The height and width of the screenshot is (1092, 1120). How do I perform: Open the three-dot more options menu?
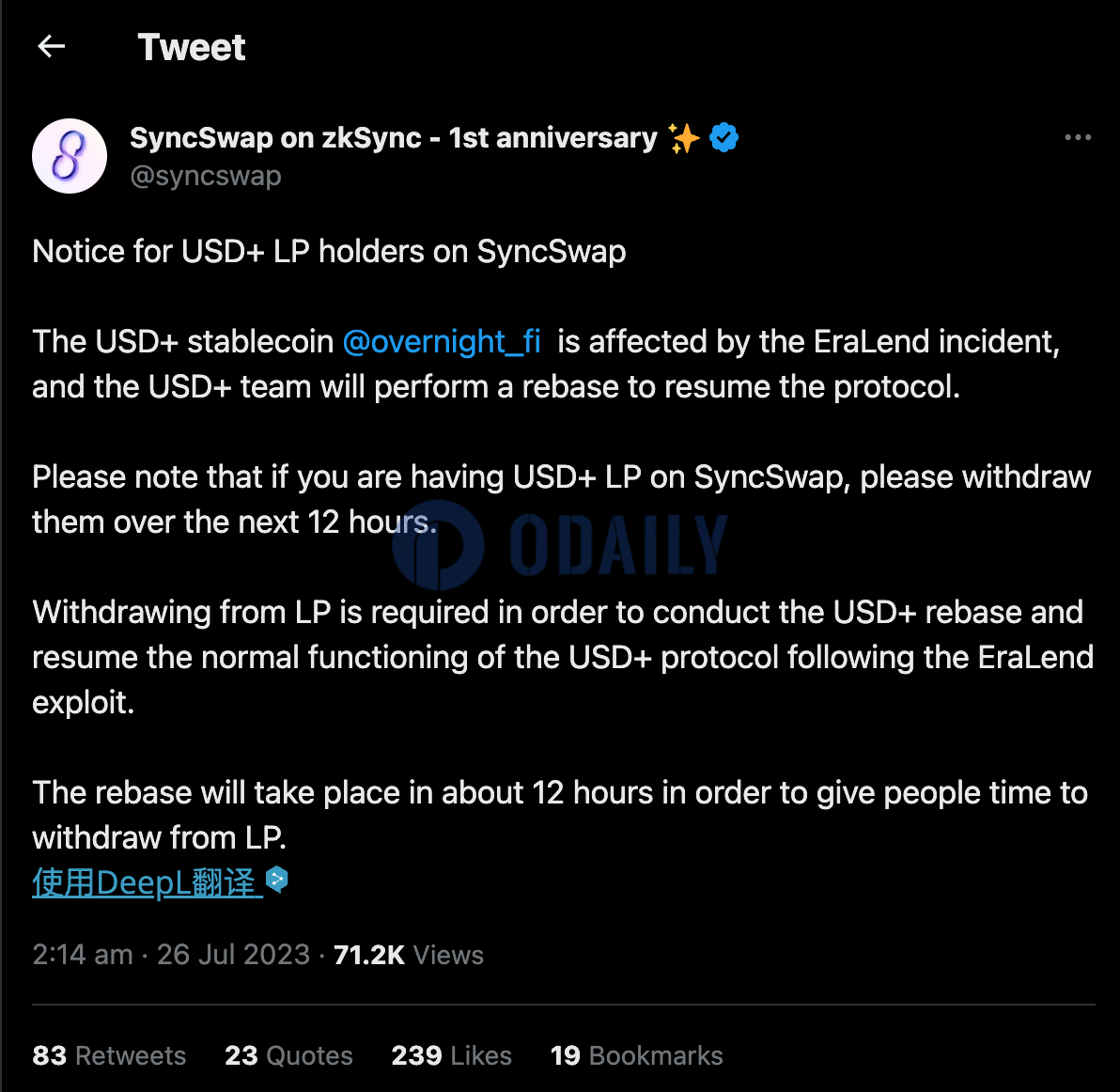click(1077, 137)
